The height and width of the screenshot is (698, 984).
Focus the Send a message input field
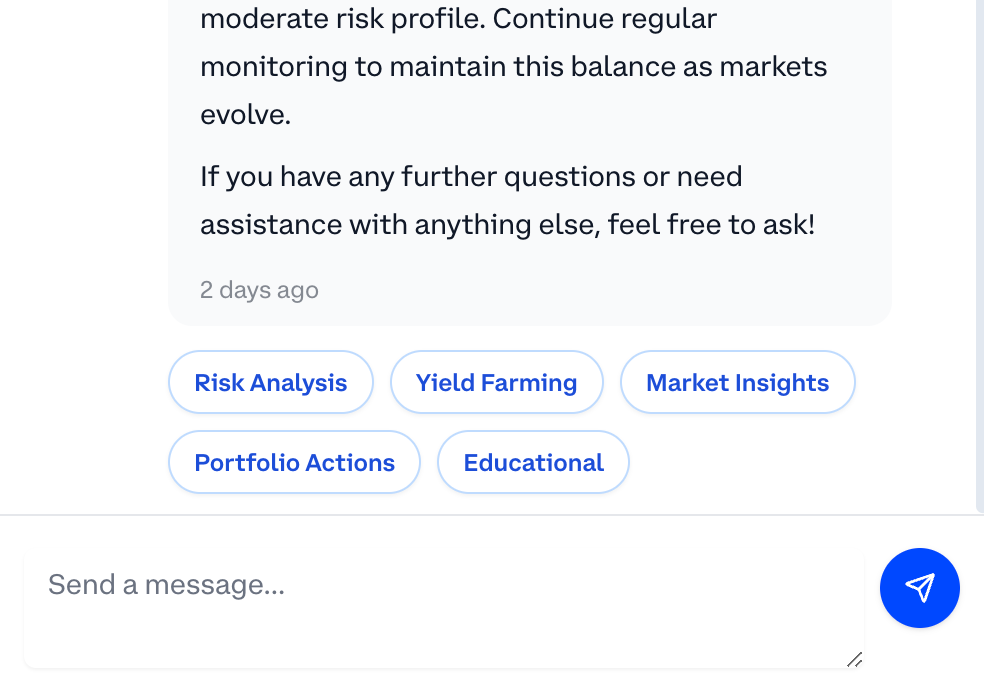[444, 607]
